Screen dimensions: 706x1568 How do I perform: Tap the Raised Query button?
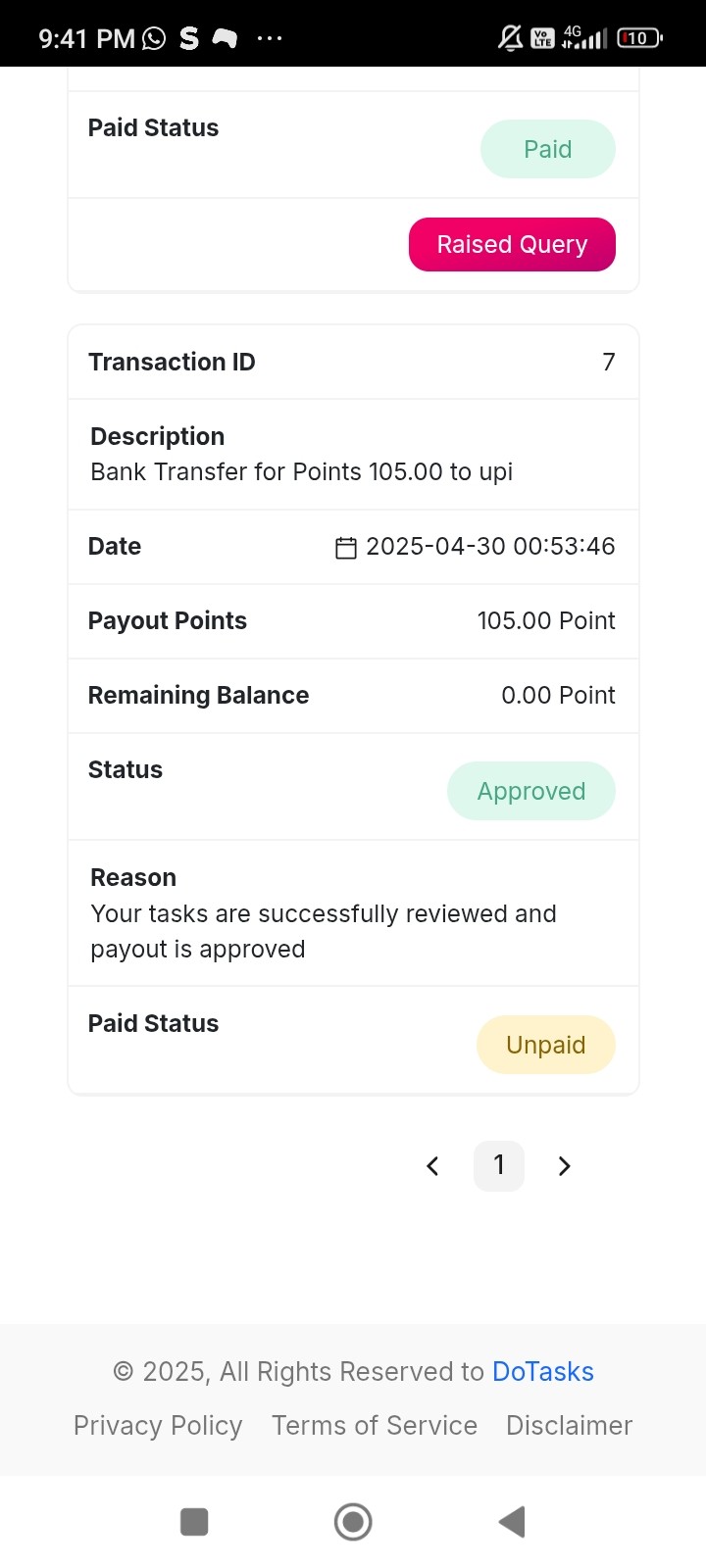[x=512, y=244]
